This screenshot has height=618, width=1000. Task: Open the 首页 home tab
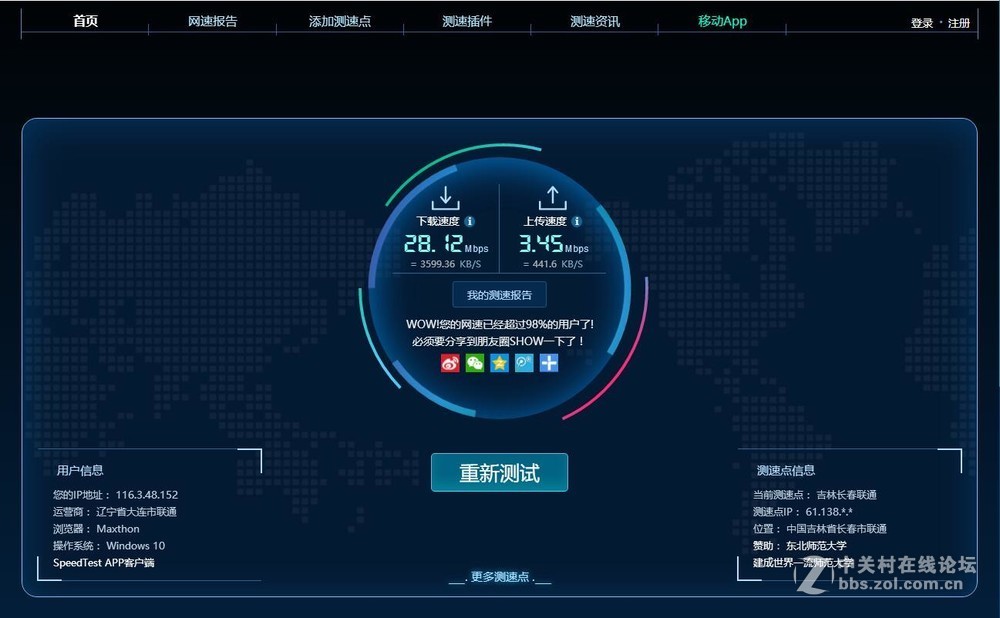[85, 21]
